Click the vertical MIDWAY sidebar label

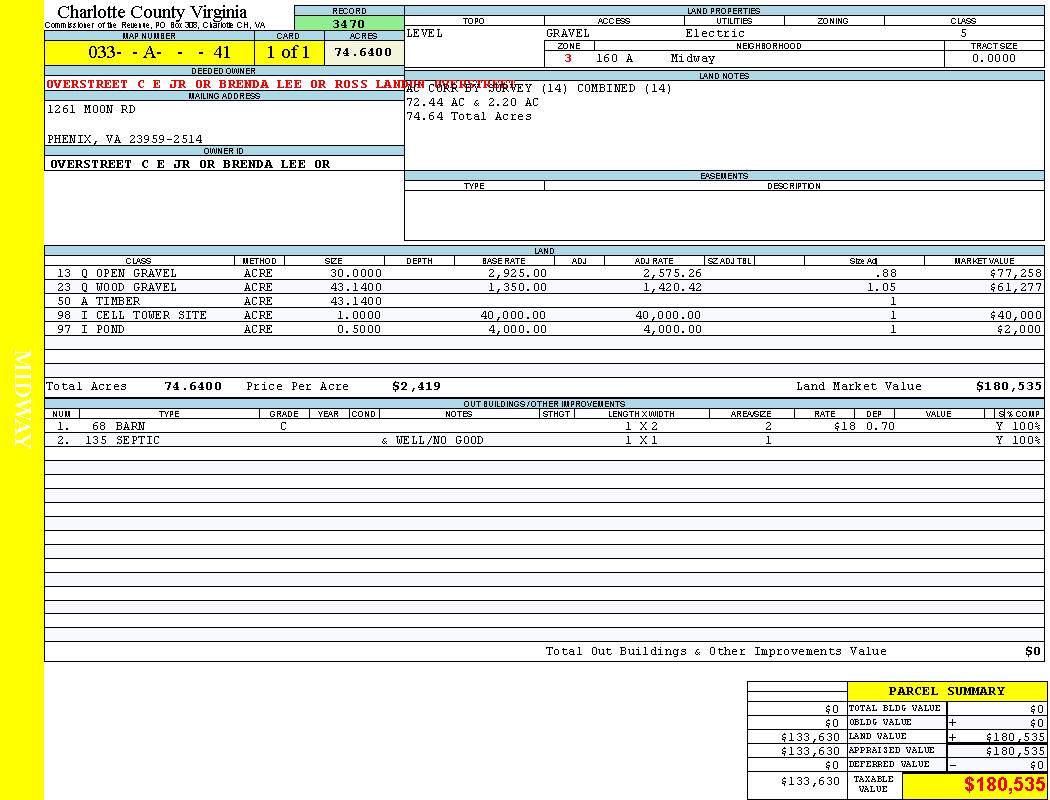click(22, 400)
